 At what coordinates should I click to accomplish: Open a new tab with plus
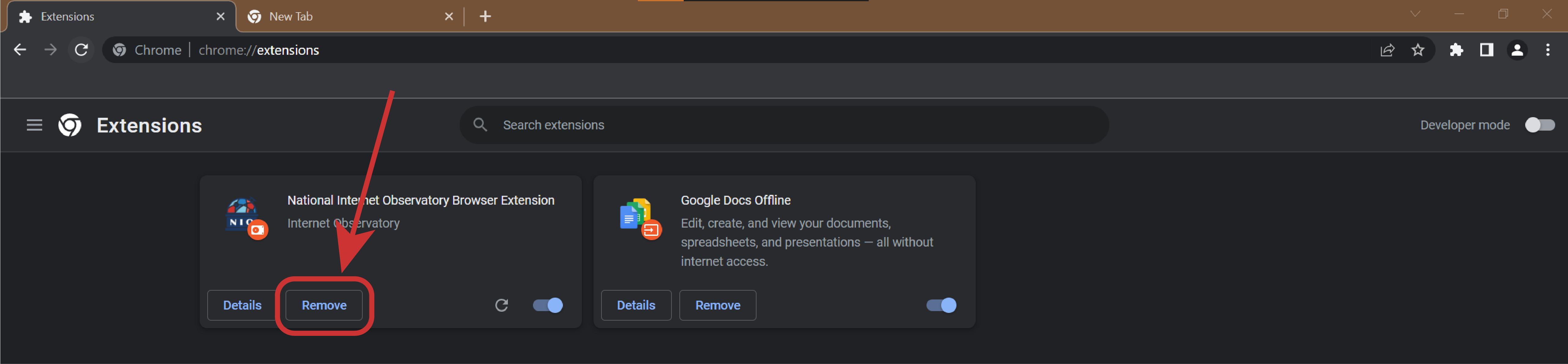click(x=485, y=17)
